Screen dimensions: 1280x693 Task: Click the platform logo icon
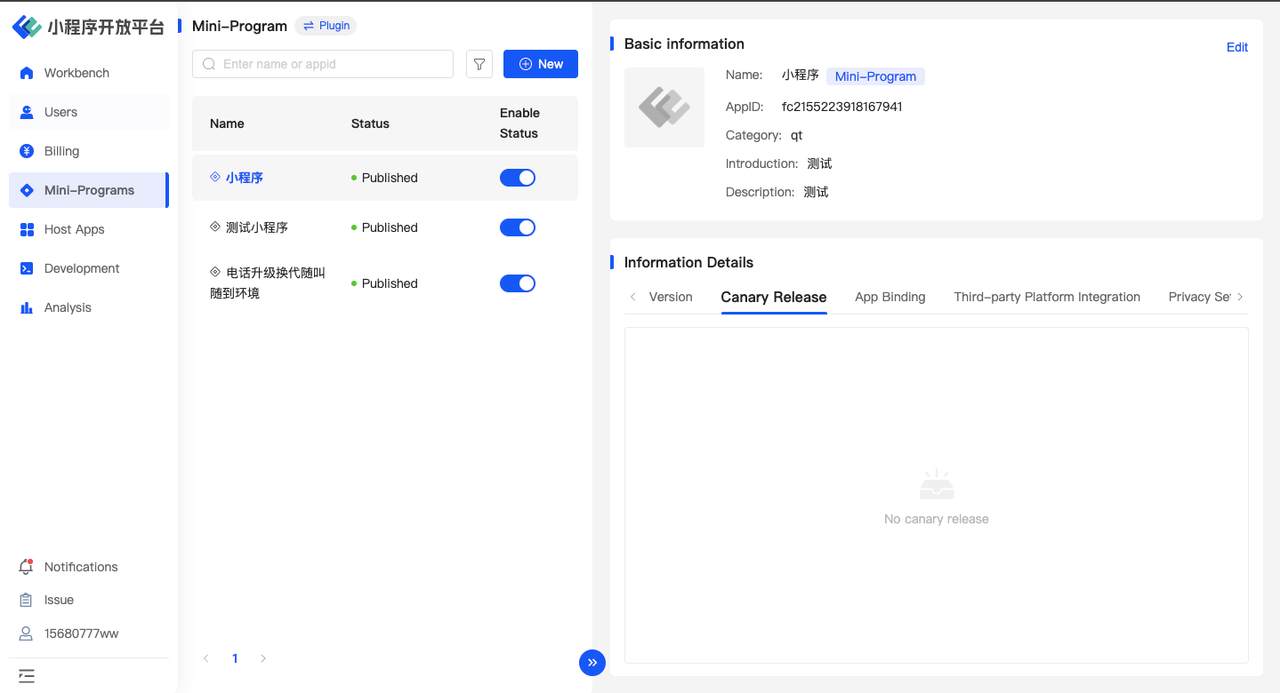[27, 27]
